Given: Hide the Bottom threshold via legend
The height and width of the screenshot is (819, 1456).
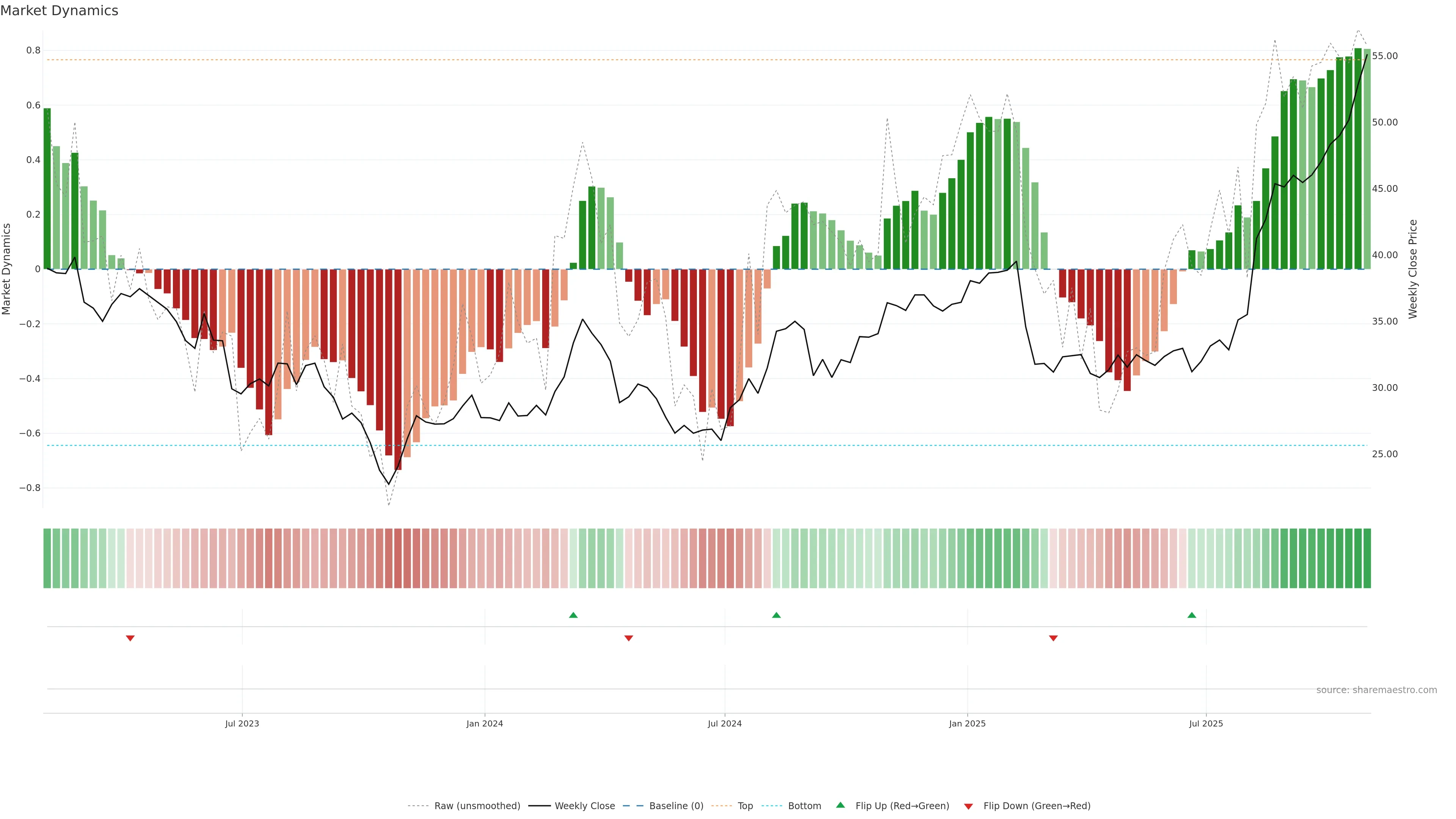Looking at the screenshot, I should pos(804,806).
